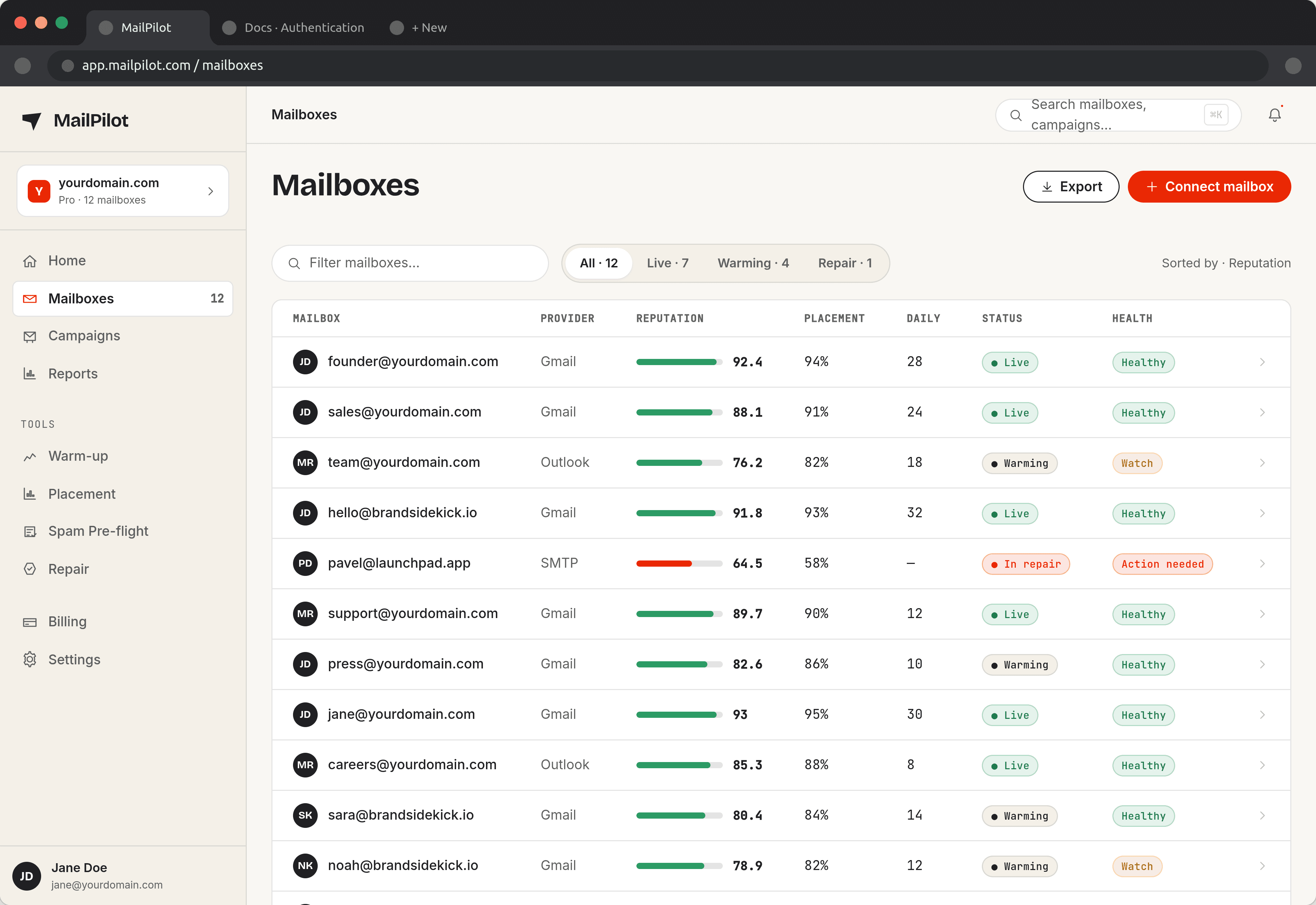Select the 'Live · 7' filter tab
Screen dimensions: 1316x905
[668, 263]
